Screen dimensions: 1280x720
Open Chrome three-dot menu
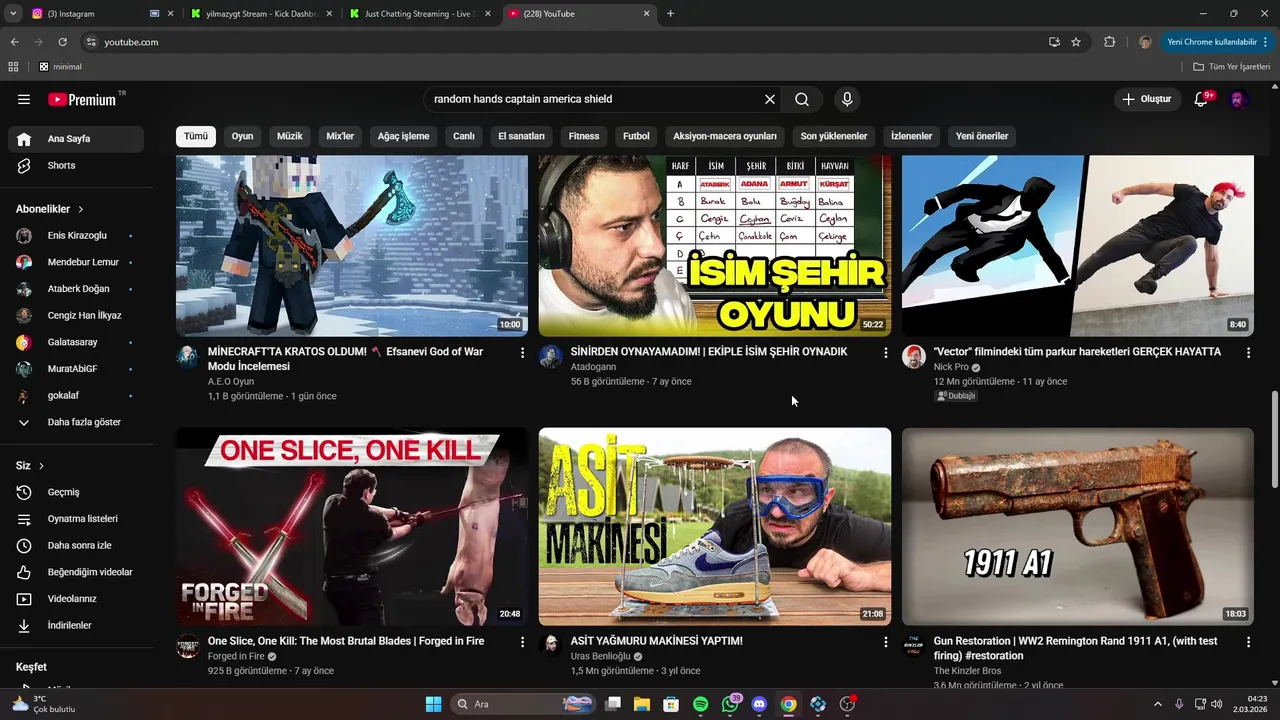click(x=1267, y=42)
